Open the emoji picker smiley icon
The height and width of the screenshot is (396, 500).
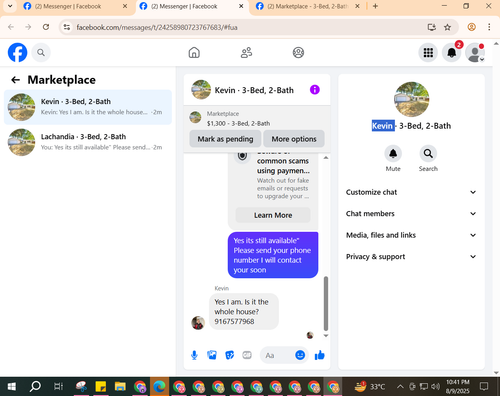[300, 355]
